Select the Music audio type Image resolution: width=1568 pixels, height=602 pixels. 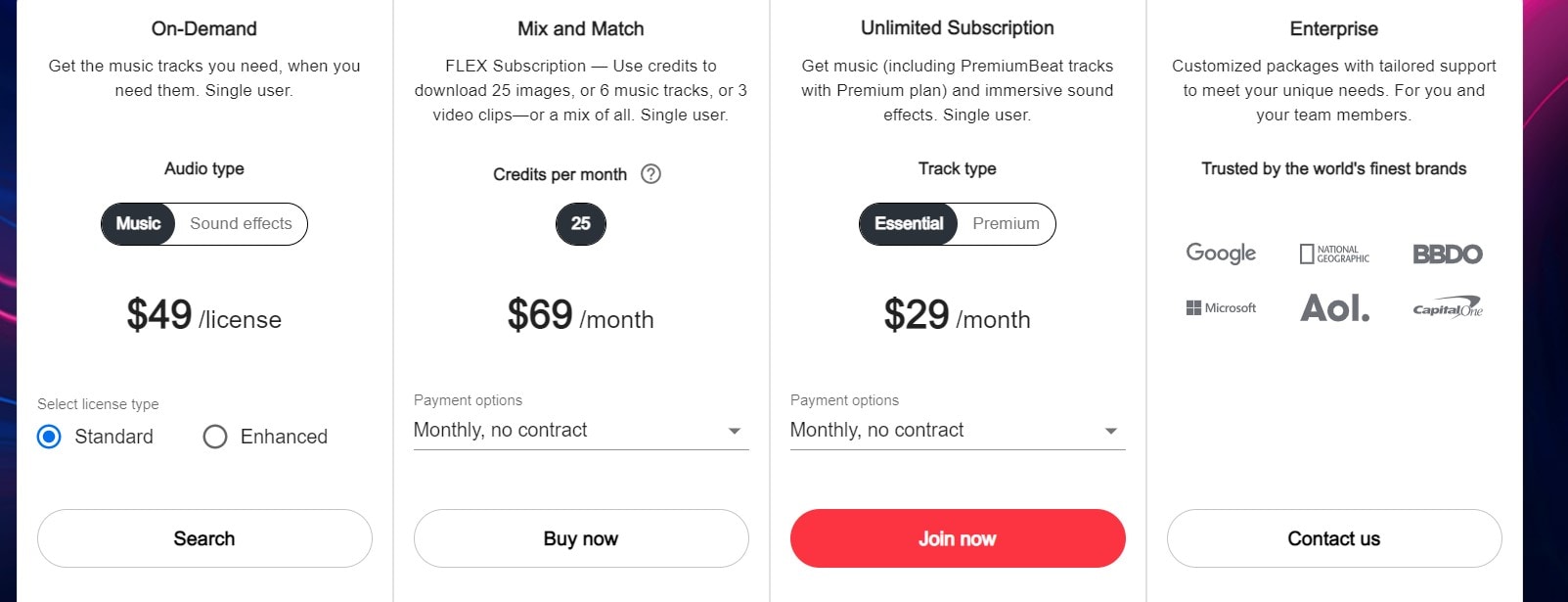pos(138,224)
